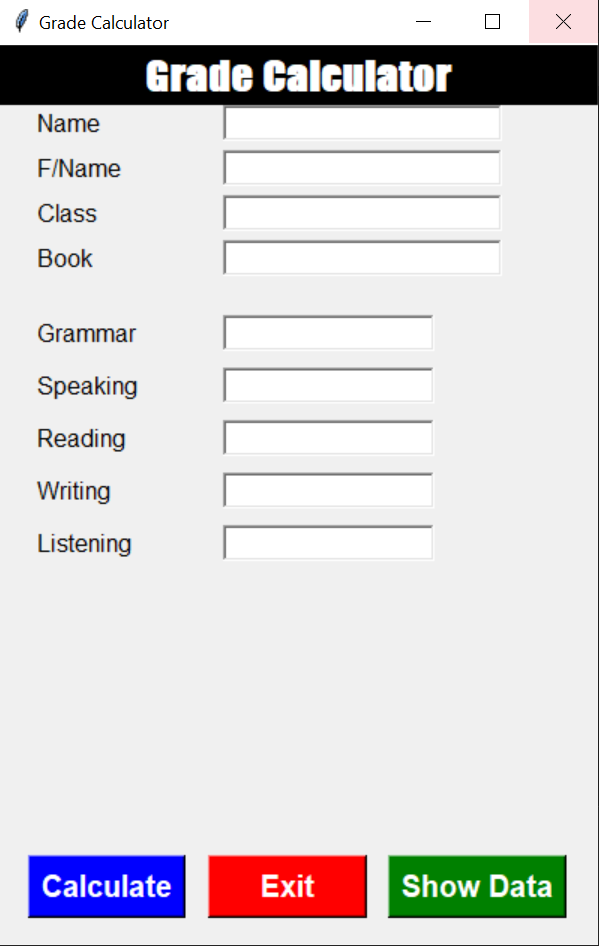Click the F/Name text box
This screenshot has width=599, height=946.
[361, 167]
